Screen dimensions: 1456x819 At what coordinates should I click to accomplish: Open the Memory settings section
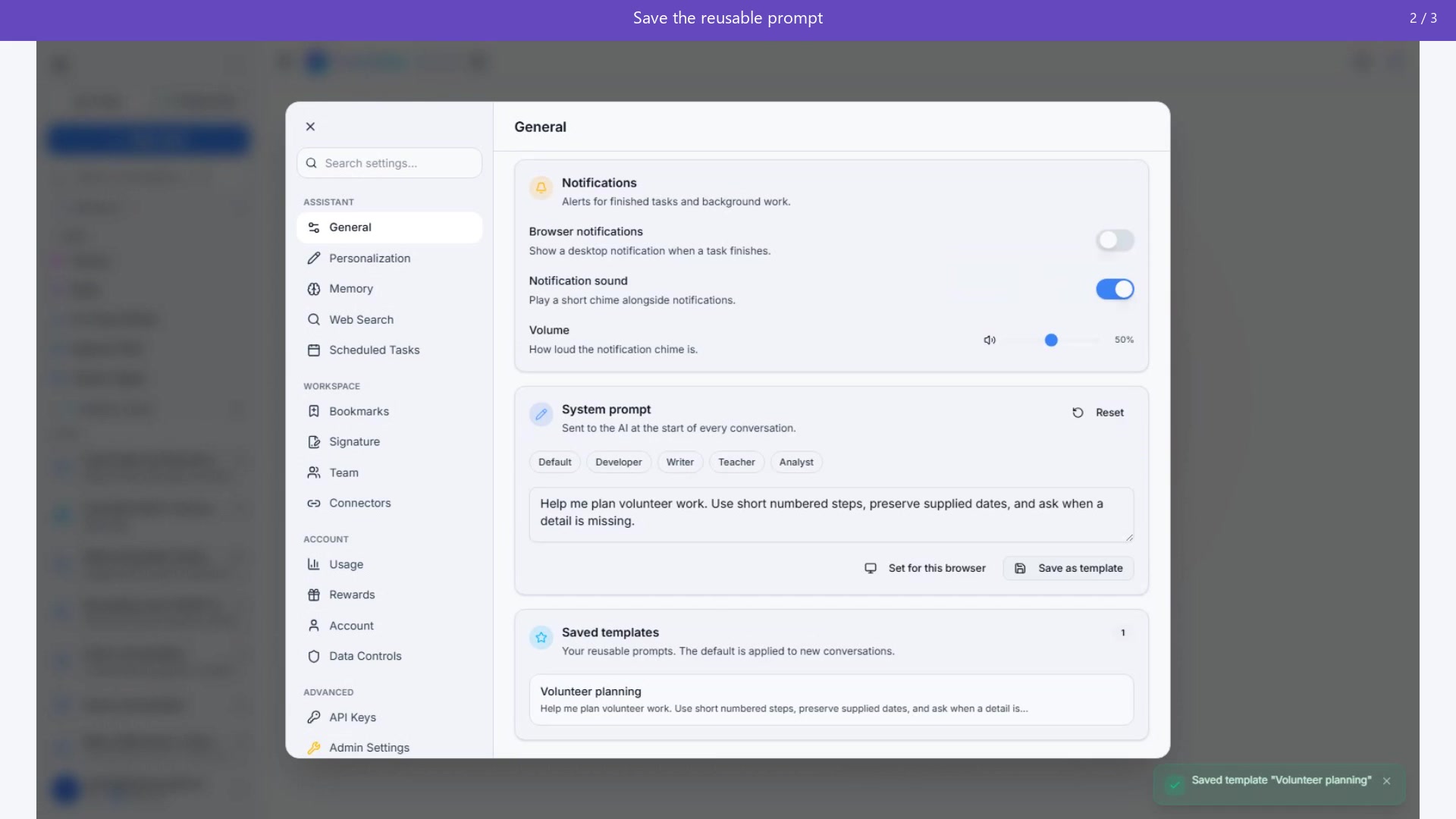click(389, 289)
